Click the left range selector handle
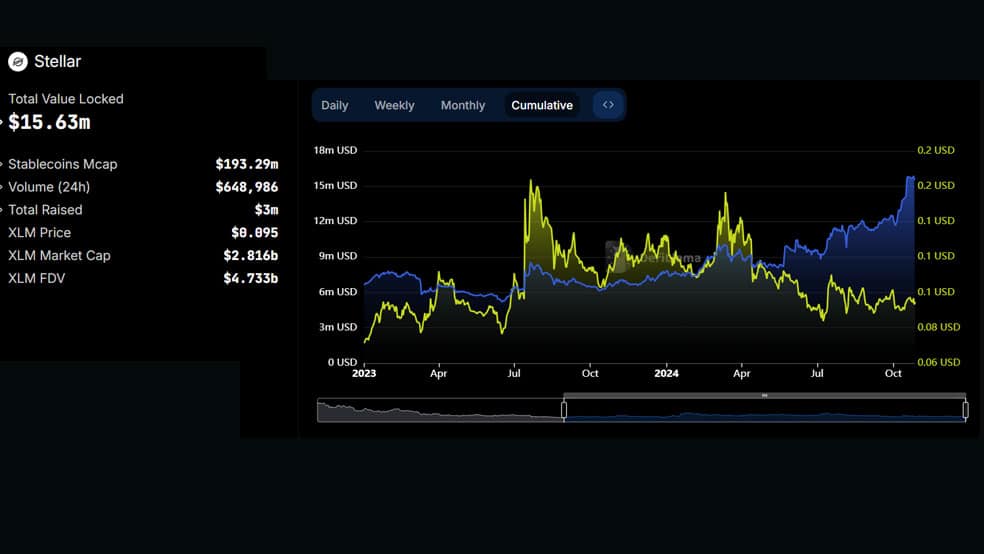984x554 pixels. click(564, 410)
